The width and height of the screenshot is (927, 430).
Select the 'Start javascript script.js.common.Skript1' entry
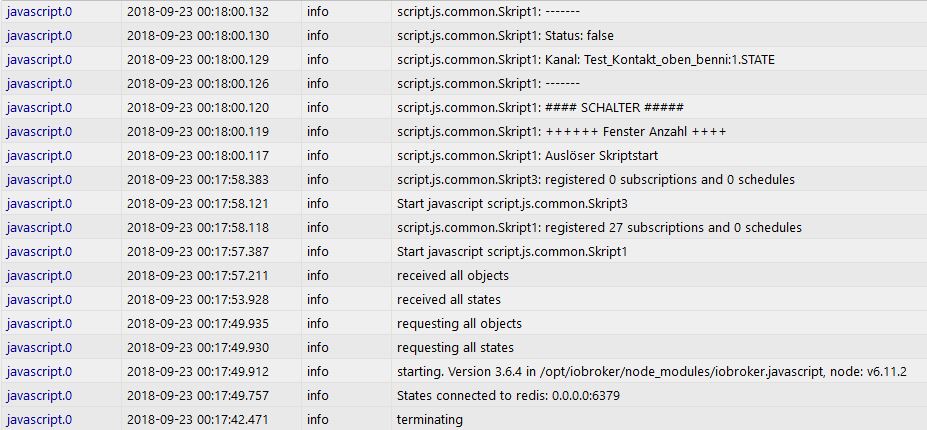pos(512,251)
